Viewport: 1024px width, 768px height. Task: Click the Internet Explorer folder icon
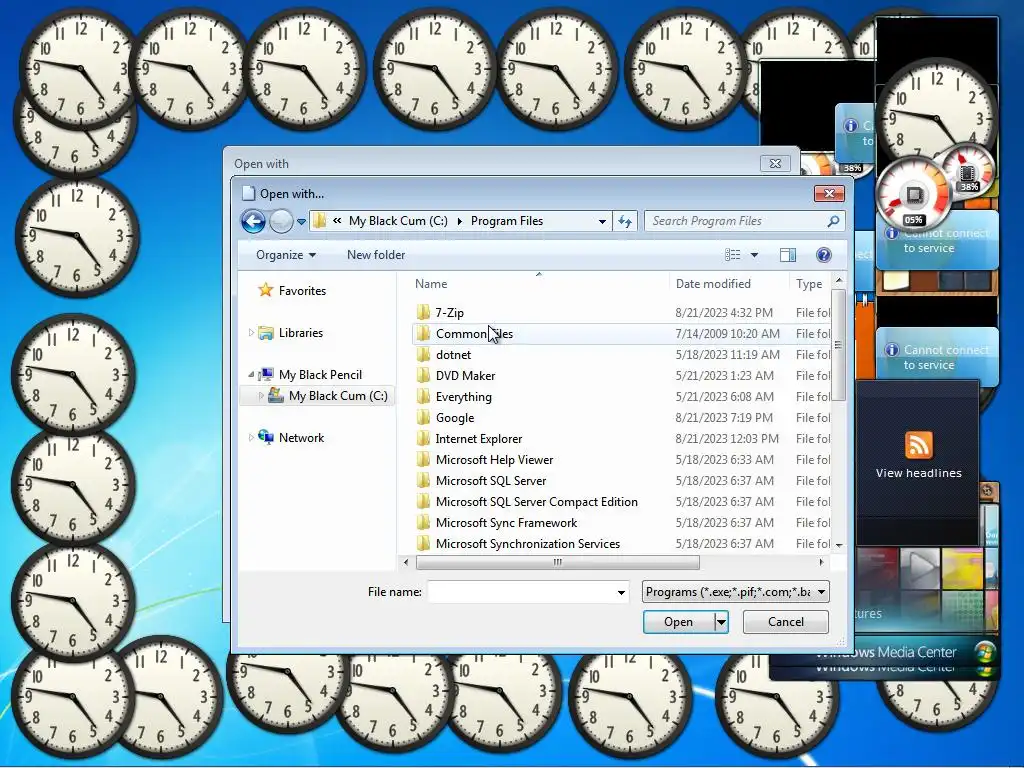(423, 438)
